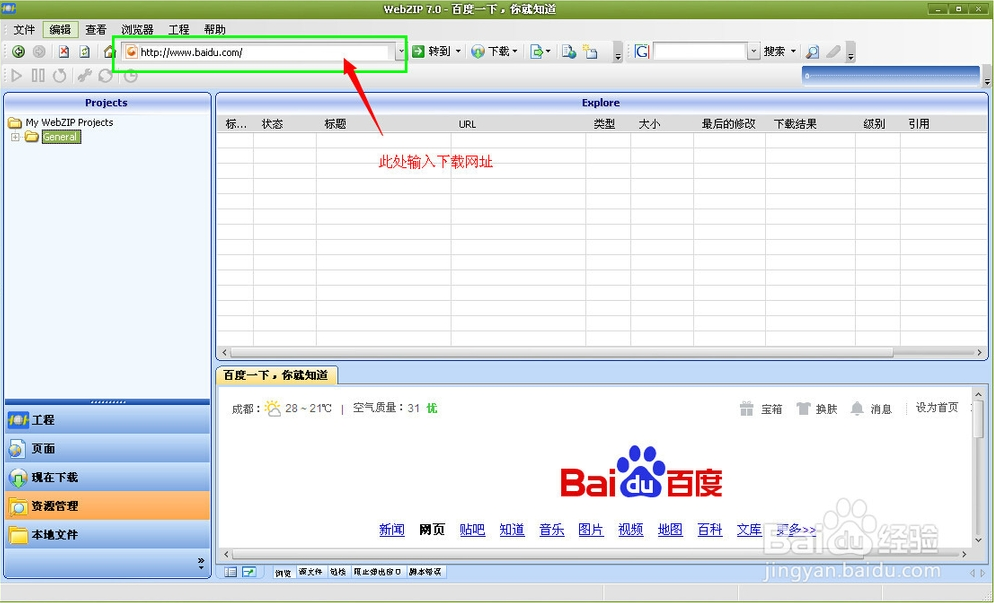Image resolution: width=994 pixels, height=603 pixels.
Task: Open dropdown beside the export page icon
Action: [548, 51]
